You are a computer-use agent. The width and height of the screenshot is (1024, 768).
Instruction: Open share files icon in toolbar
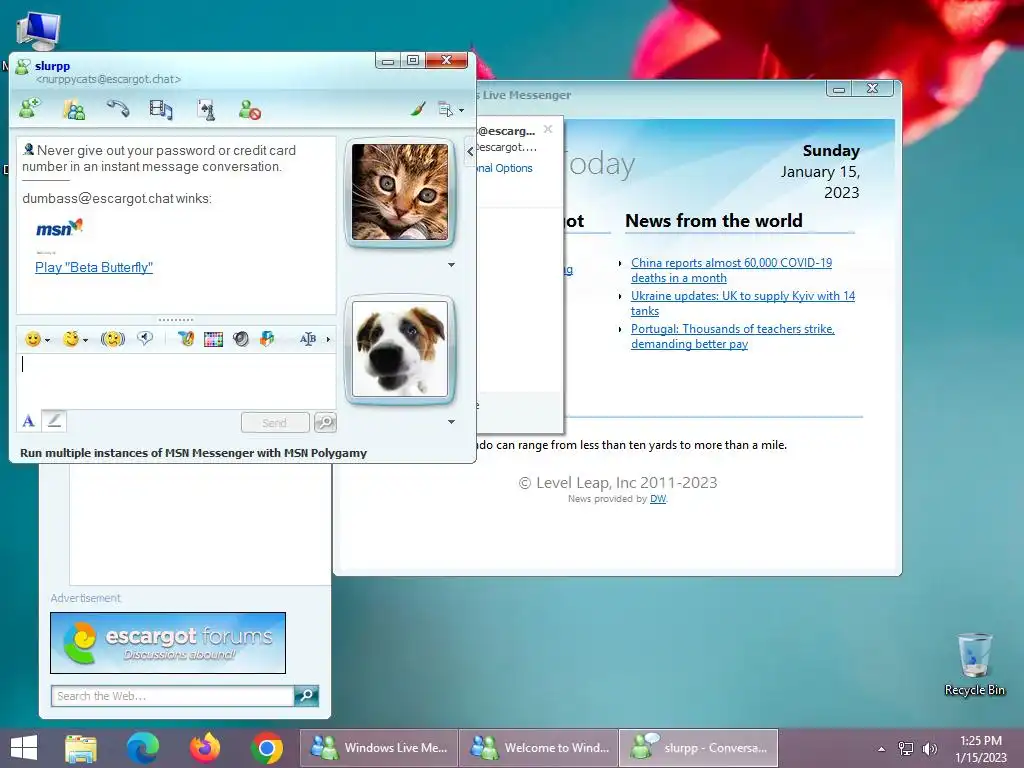(74, 109)
